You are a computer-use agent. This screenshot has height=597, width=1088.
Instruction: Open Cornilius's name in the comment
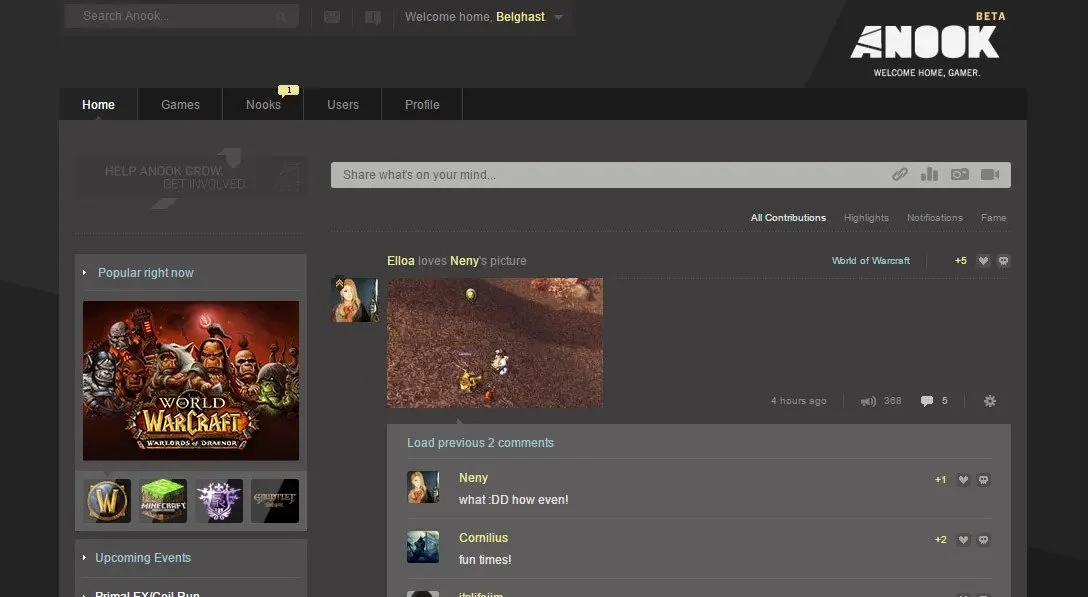(484, 538)
